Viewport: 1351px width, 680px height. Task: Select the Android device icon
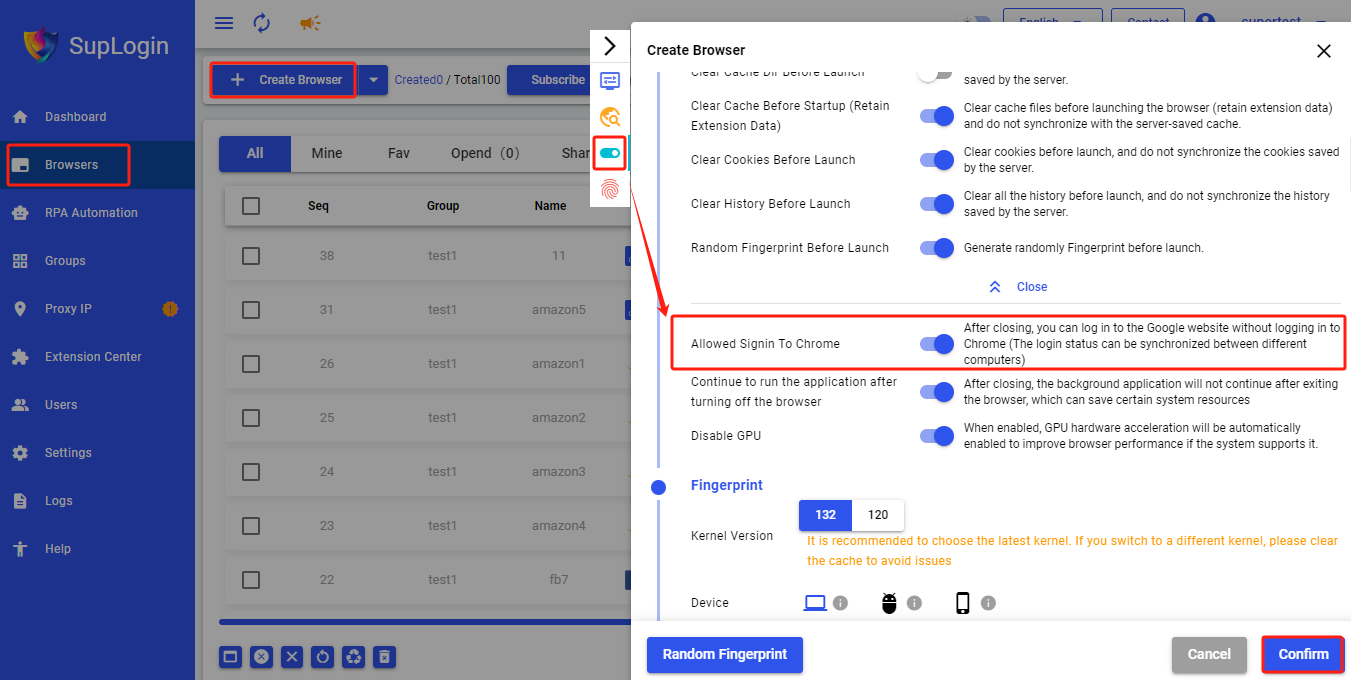[890, 603]
